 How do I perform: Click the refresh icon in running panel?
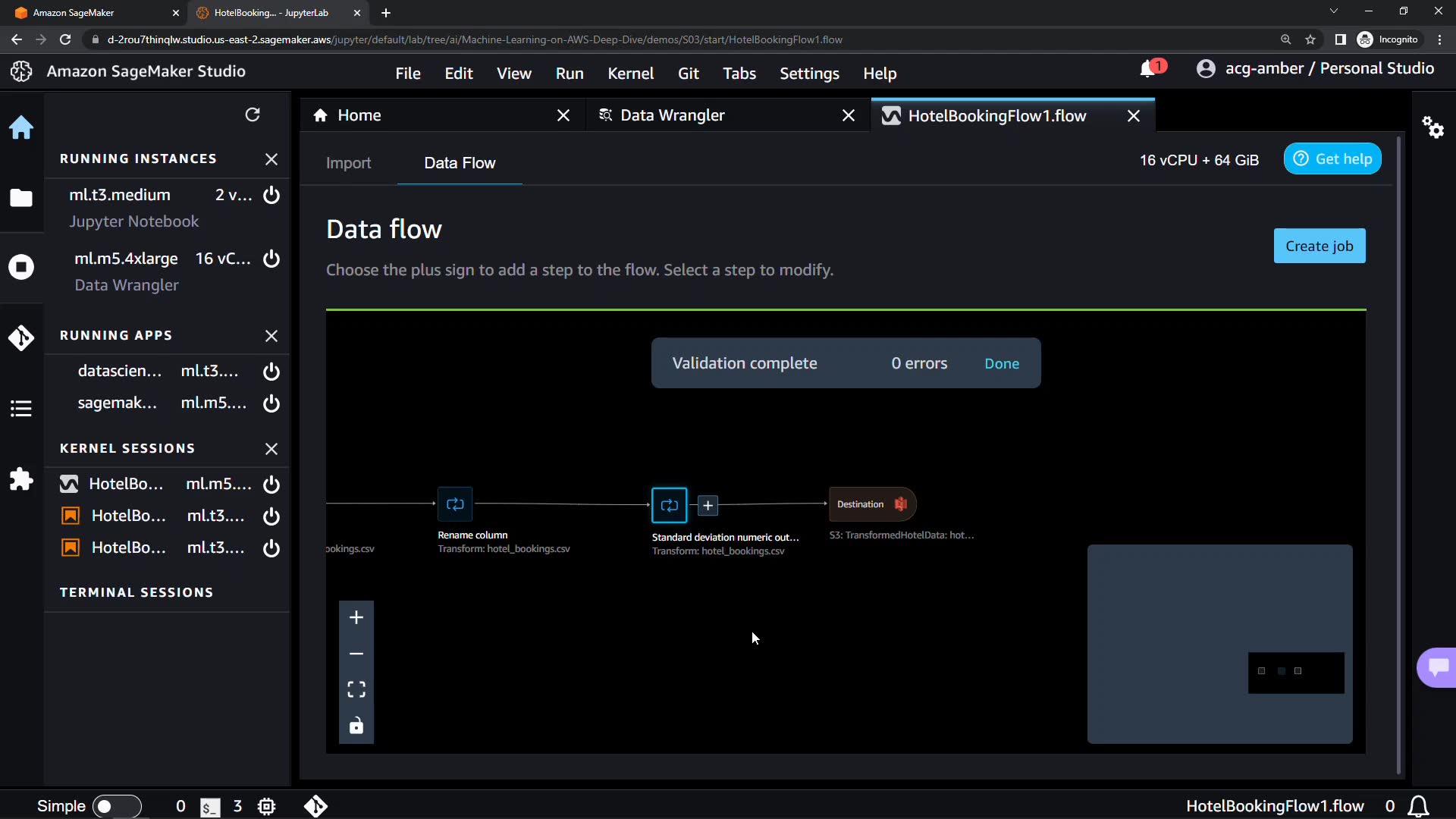[x=253, y=115]
